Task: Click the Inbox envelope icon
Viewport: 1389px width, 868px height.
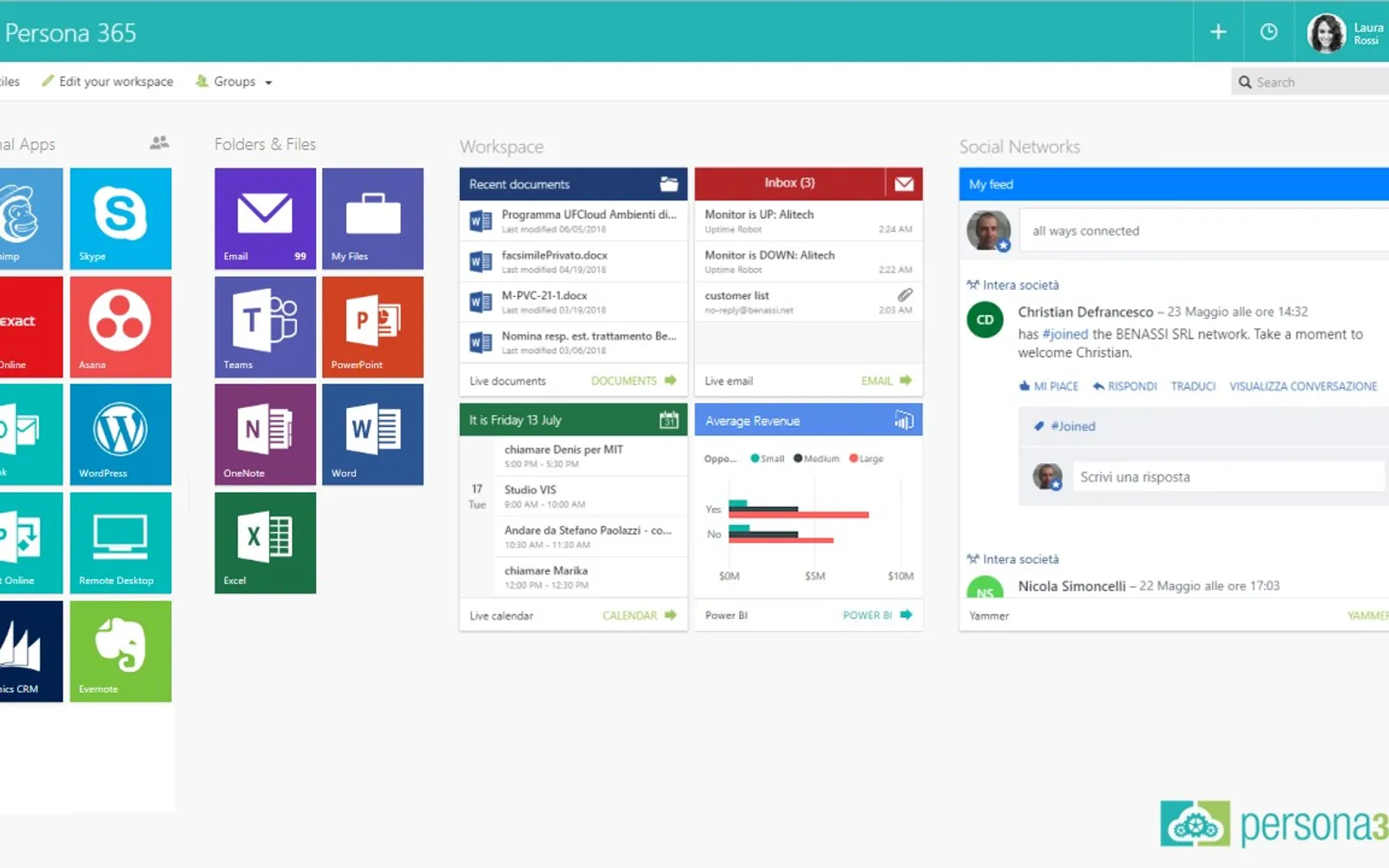Action: tap(904, 184)
